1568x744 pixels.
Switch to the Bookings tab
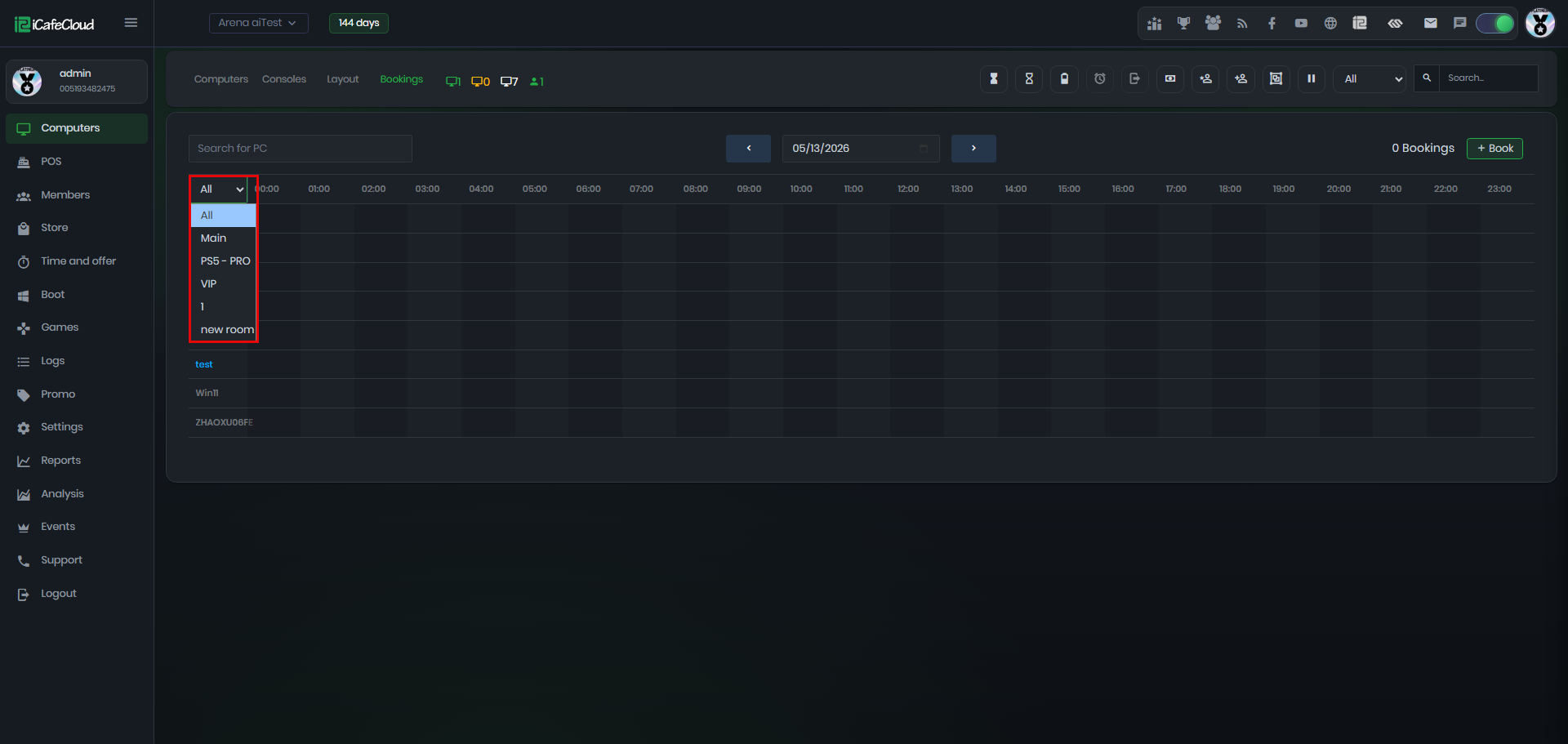tap(402, 79)
